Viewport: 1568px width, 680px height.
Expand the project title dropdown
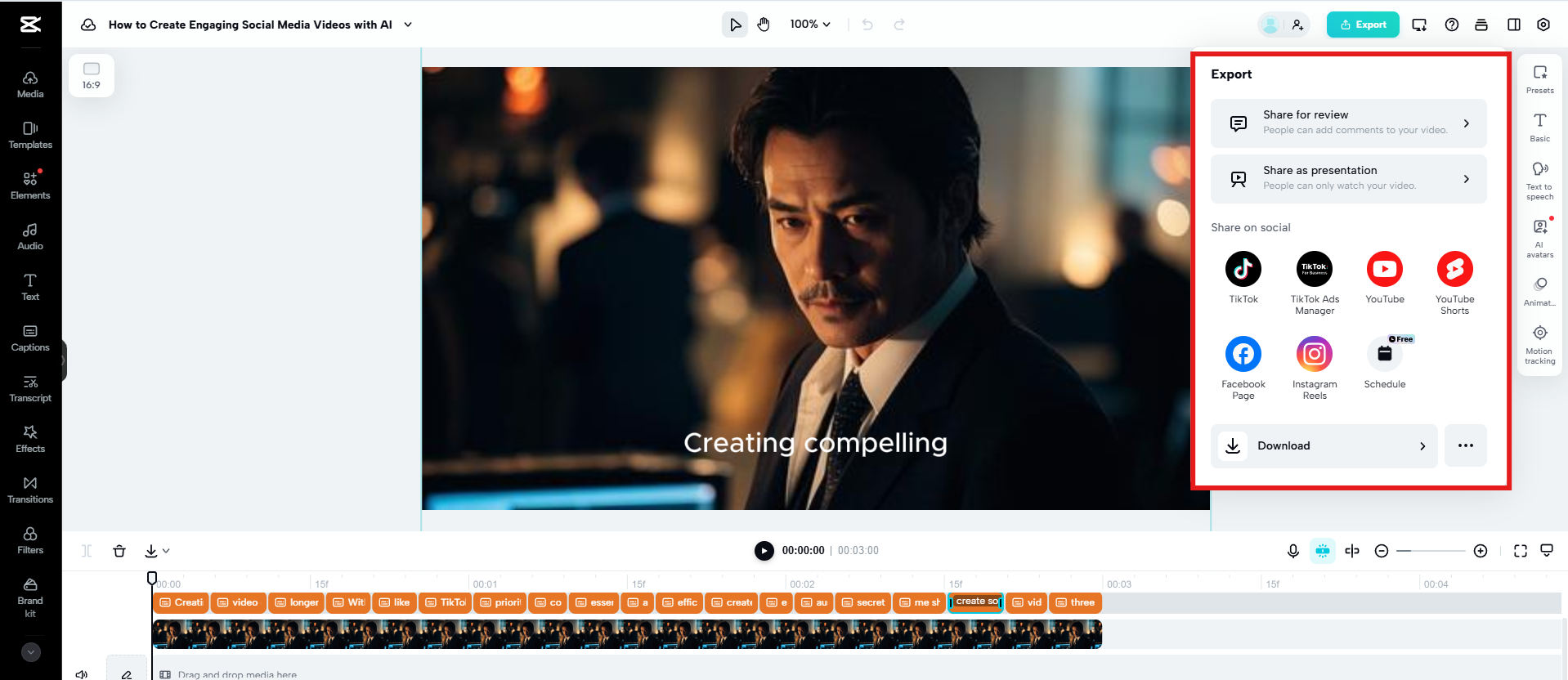tap(408, 25)
